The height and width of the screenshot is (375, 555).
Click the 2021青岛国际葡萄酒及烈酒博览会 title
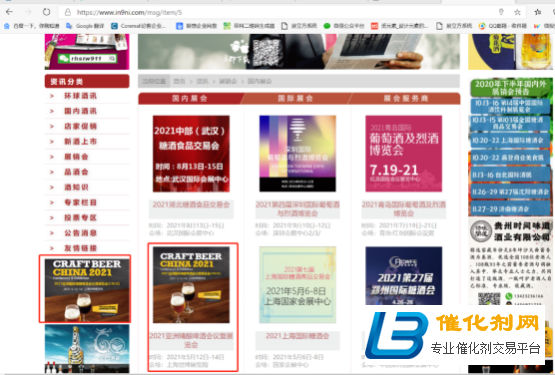click(404, 209)
